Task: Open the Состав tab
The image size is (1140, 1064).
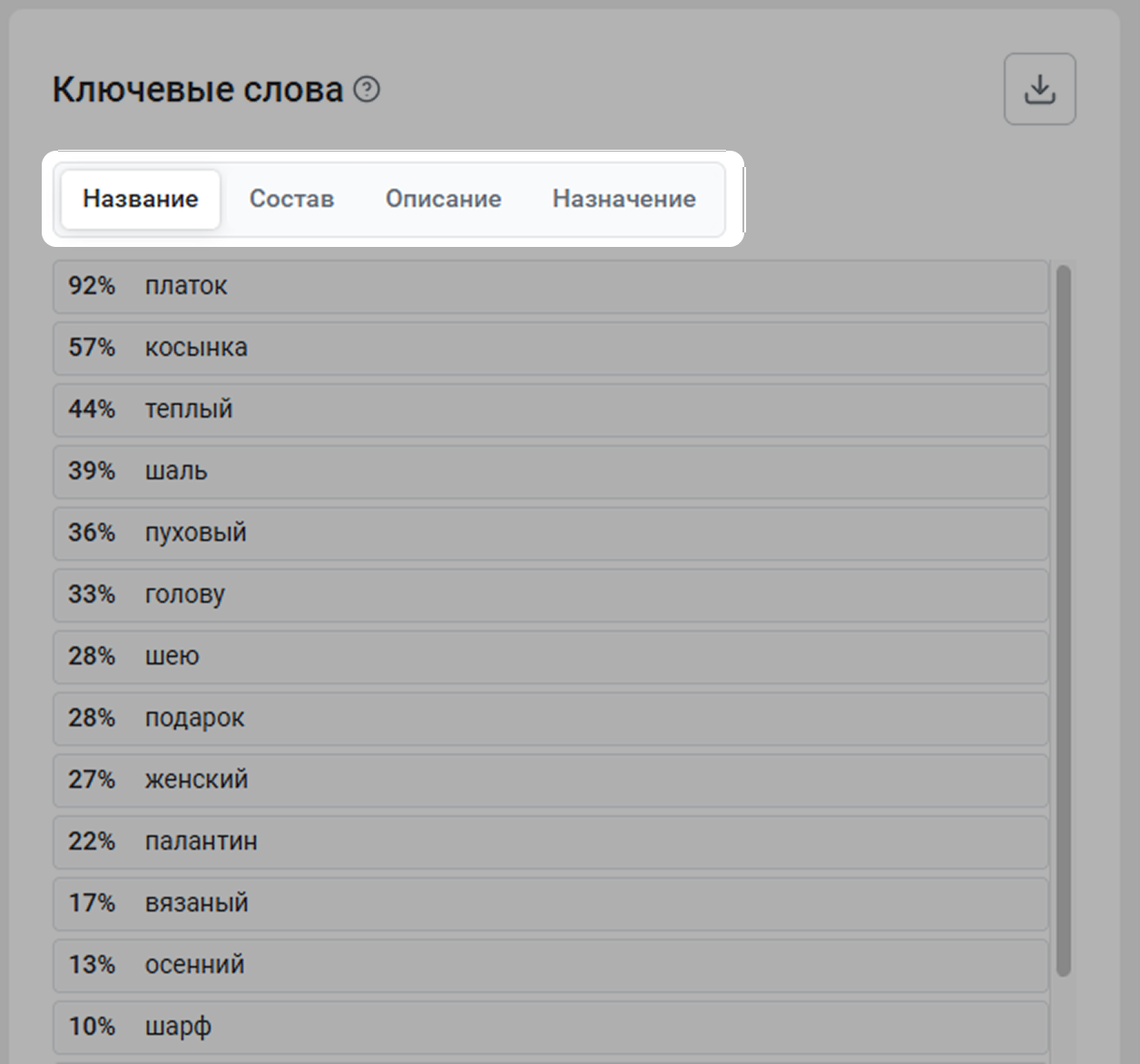Action: point(291,199)
